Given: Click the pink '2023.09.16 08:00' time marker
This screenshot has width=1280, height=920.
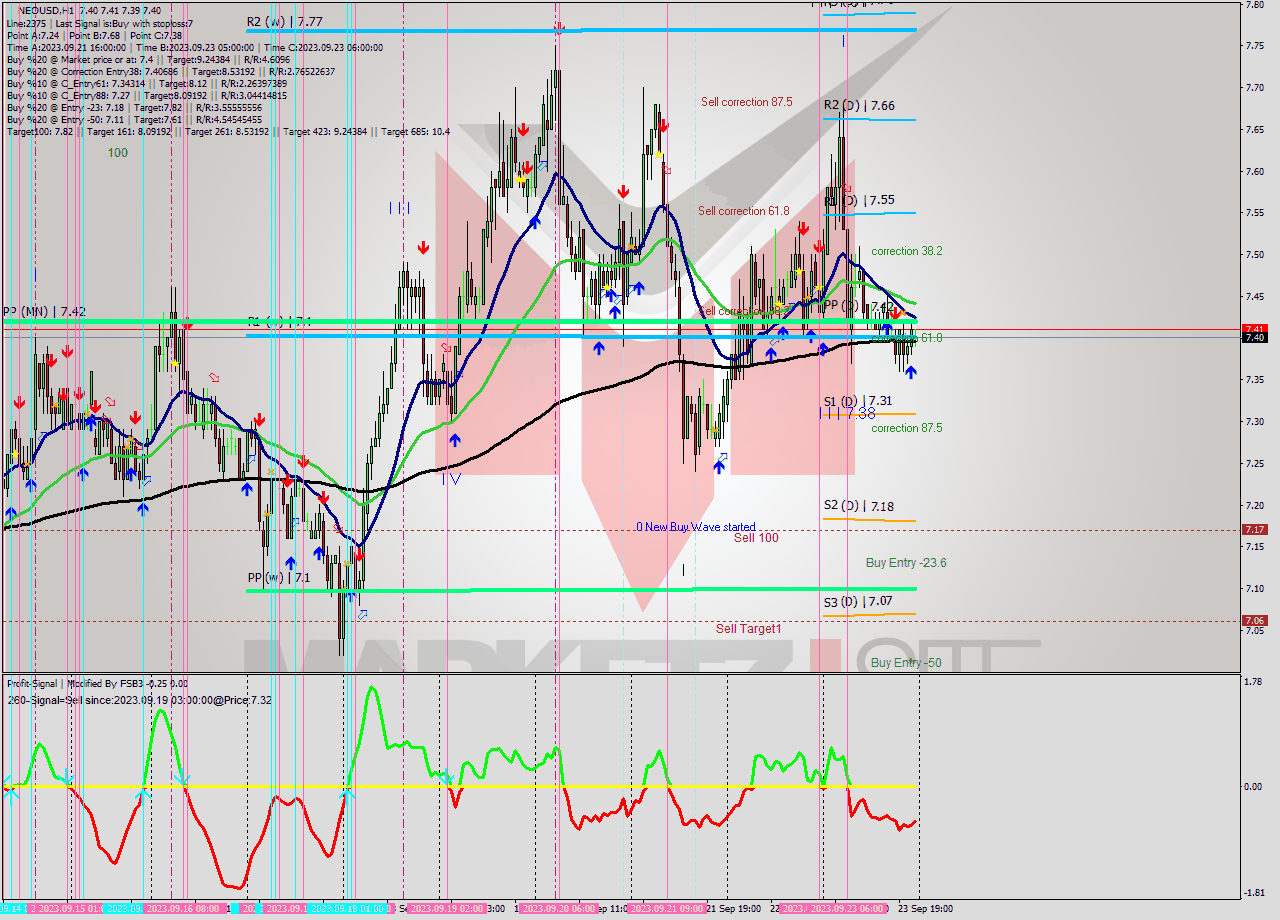Looking at the screenshot, I should click(x=183, y=909).
